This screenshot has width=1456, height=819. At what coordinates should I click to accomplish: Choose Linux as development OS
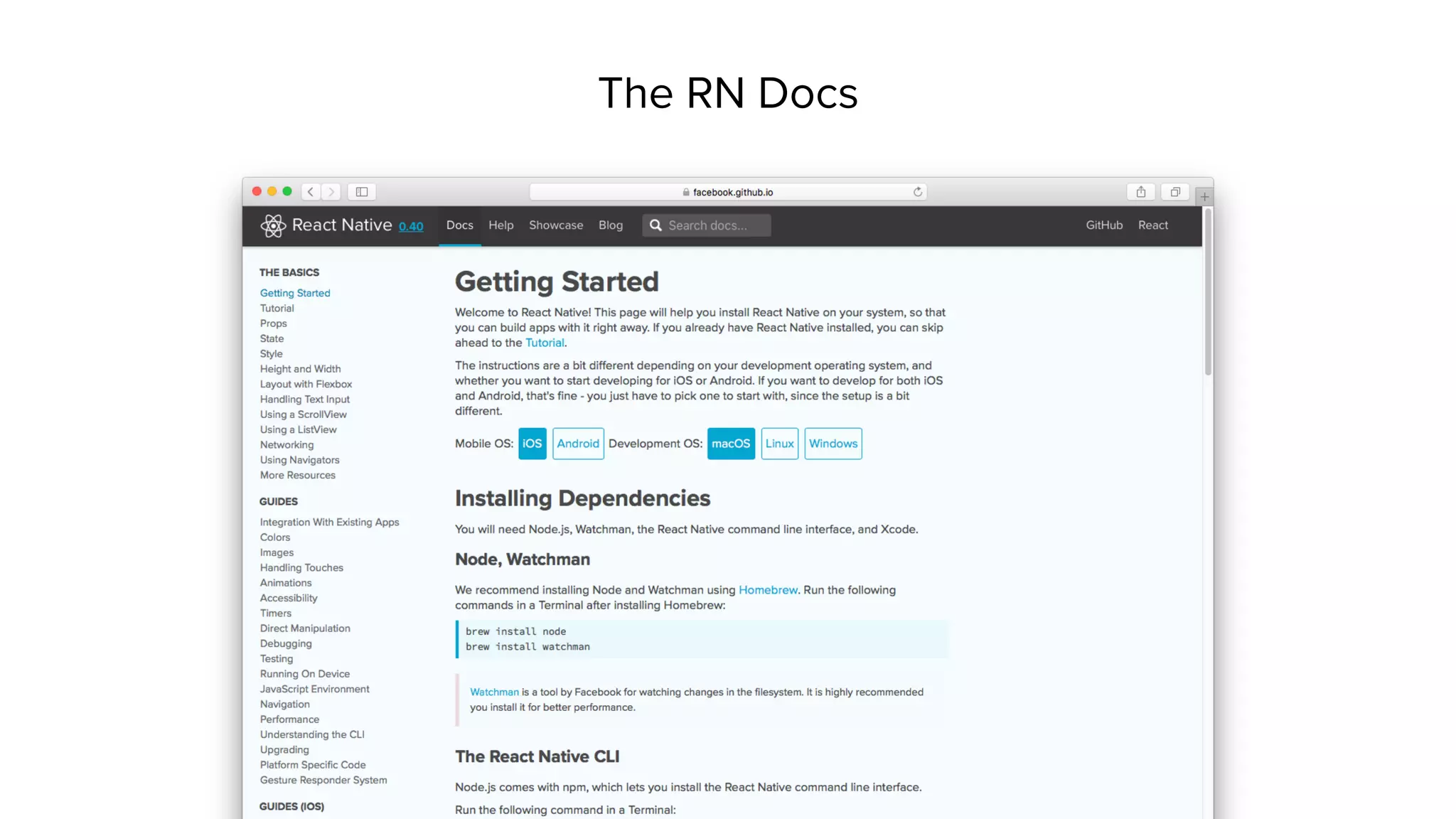coord(780,444)
